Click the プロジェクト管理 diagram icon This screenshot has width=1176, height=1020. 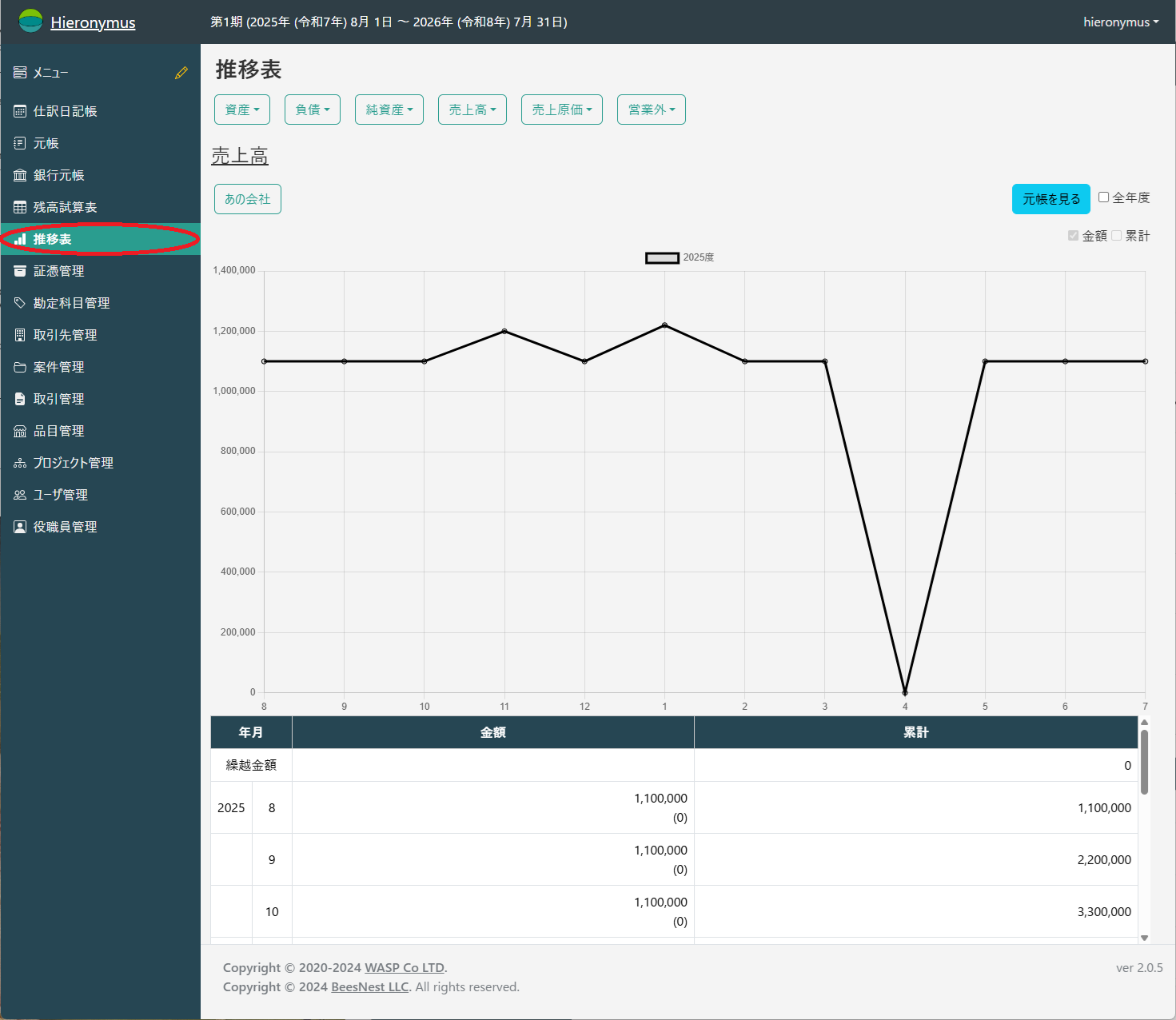pyautogui.click(x=20, y=463)
